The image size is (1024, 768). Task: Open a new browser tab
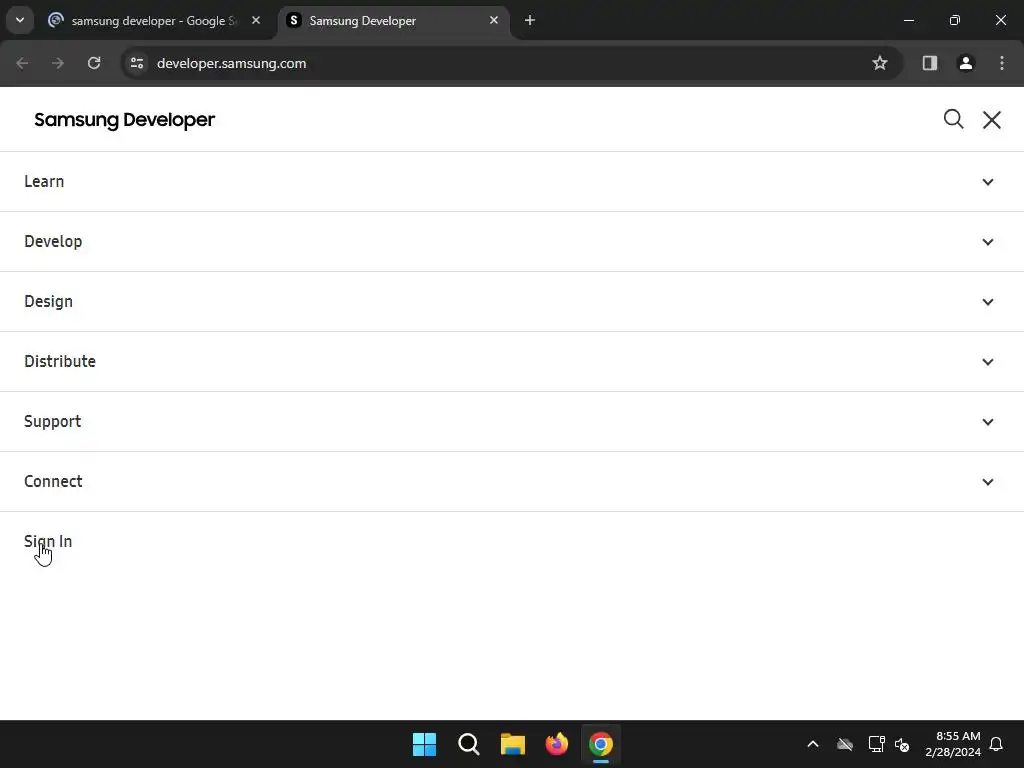coord(530,21)
